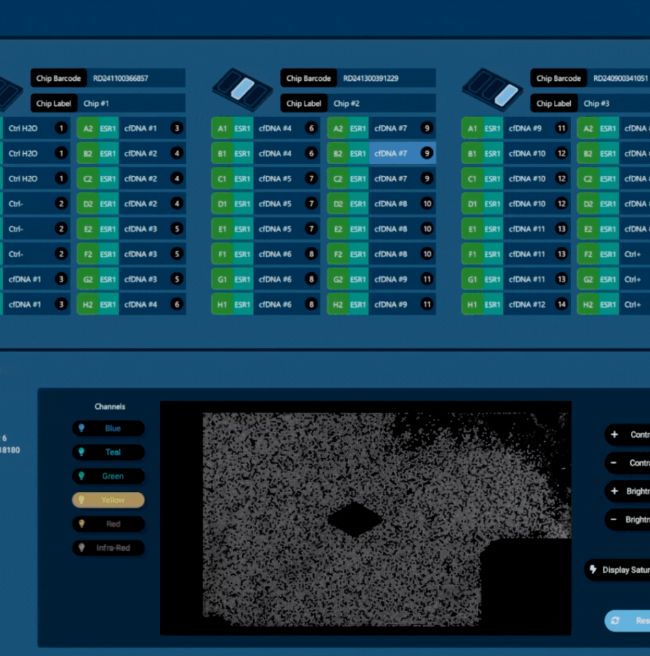Toggle the Green channel
Screen dimensions: 650x656
pyautogui.click(x=108, y=476)
